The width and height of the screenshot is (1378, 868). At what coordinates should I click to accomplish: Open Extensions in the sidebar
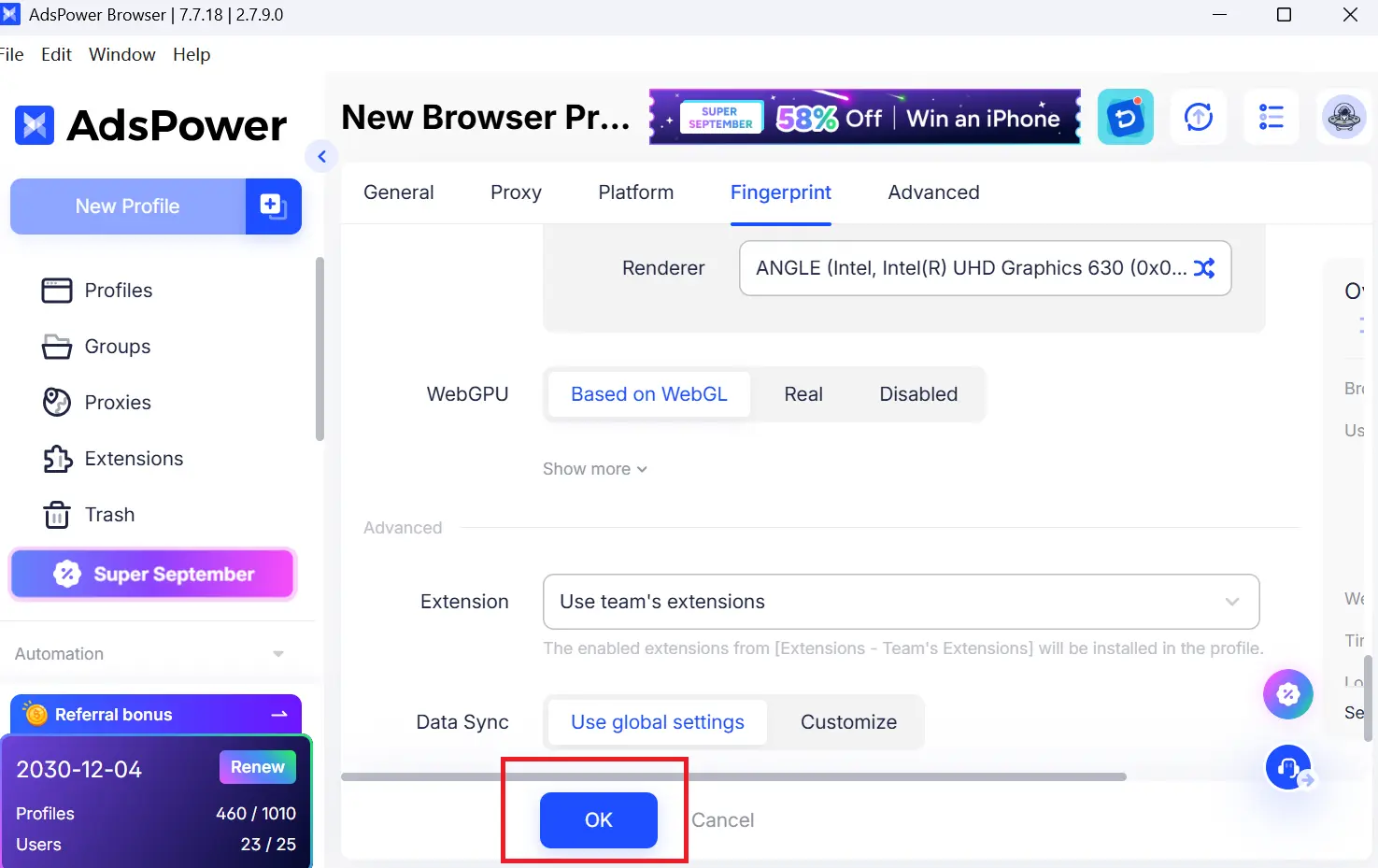point(134,459)
